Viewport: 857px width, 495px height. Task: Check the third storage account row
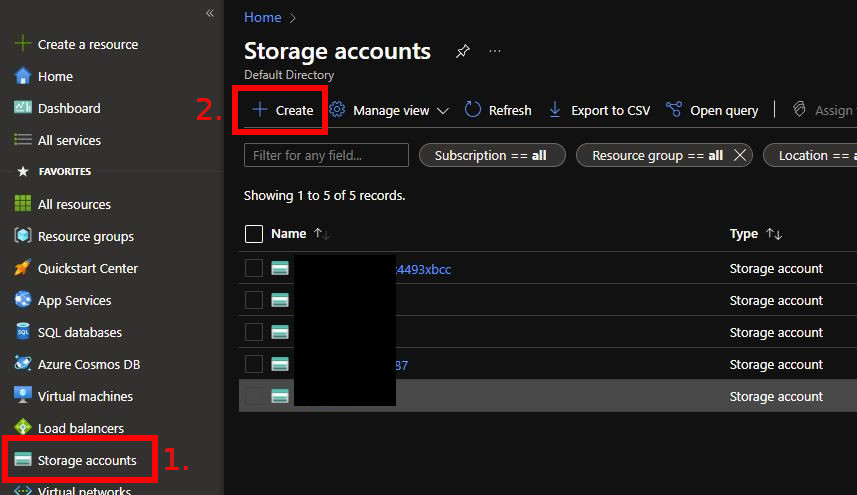coord(254,332)
